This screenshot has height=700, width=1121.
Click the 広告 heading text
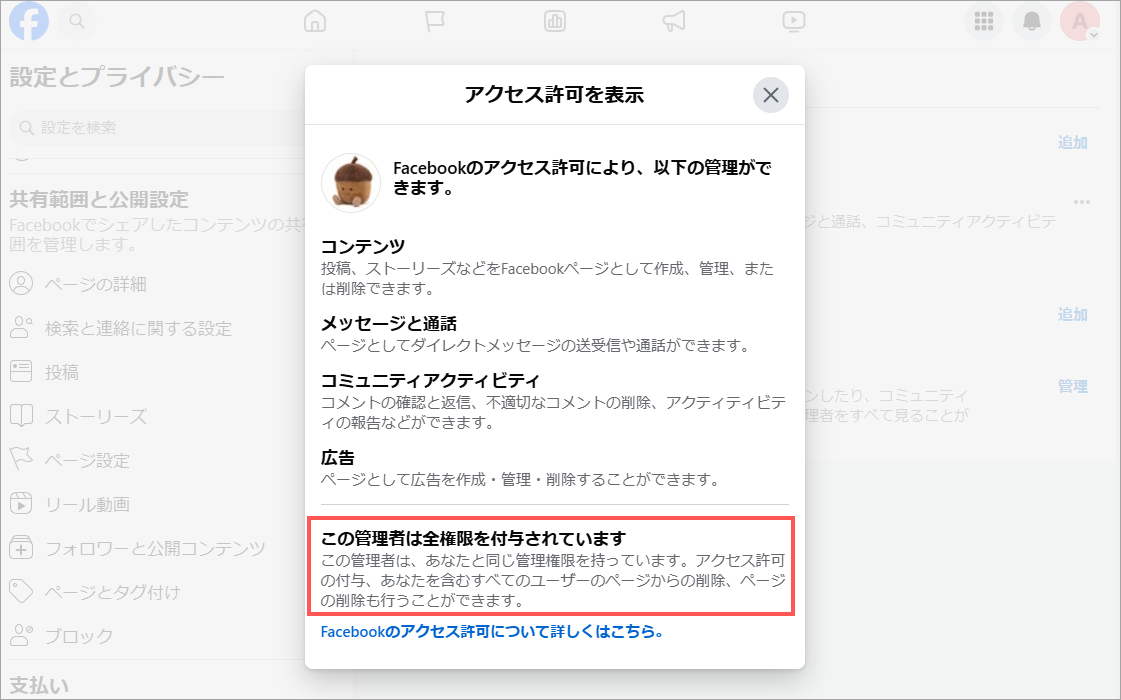click(337, 458)
